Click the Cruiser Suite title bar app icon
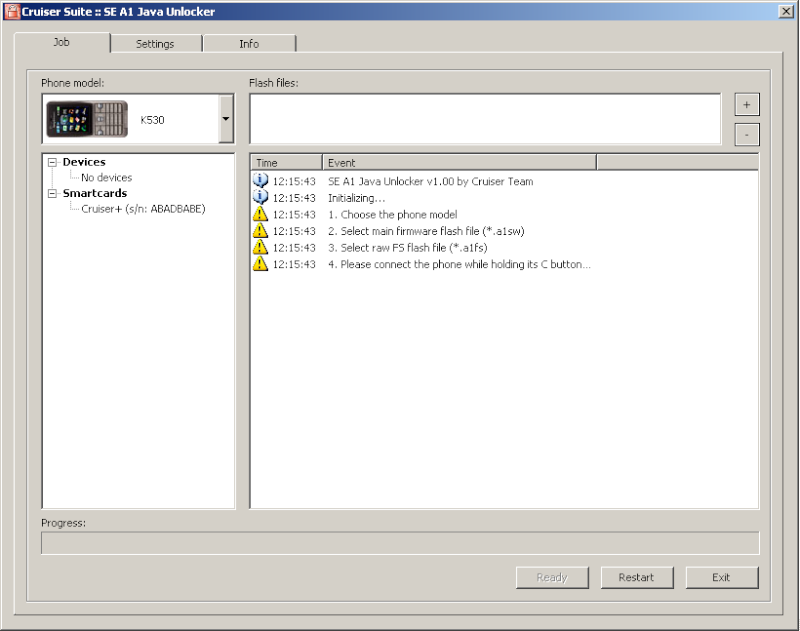Image resolution: width=800 pixels, height=631 pixels. [11, 11]
